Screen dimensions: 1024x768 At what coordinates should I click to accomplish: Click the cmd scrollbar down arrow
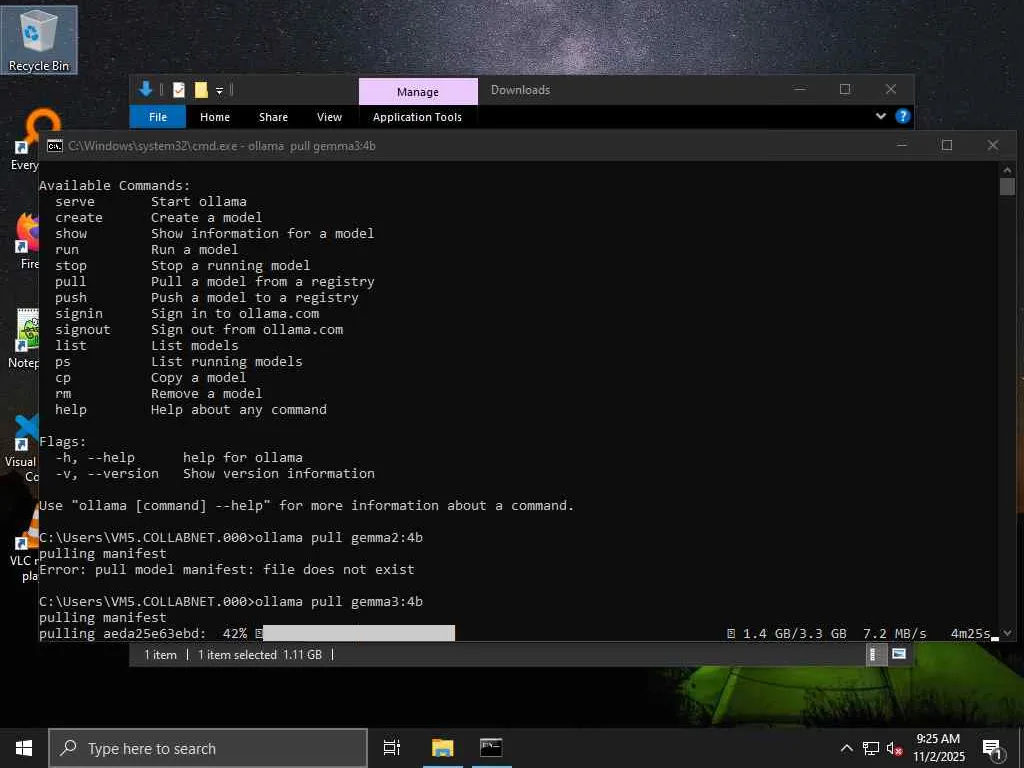click(x=1007, y=633)
